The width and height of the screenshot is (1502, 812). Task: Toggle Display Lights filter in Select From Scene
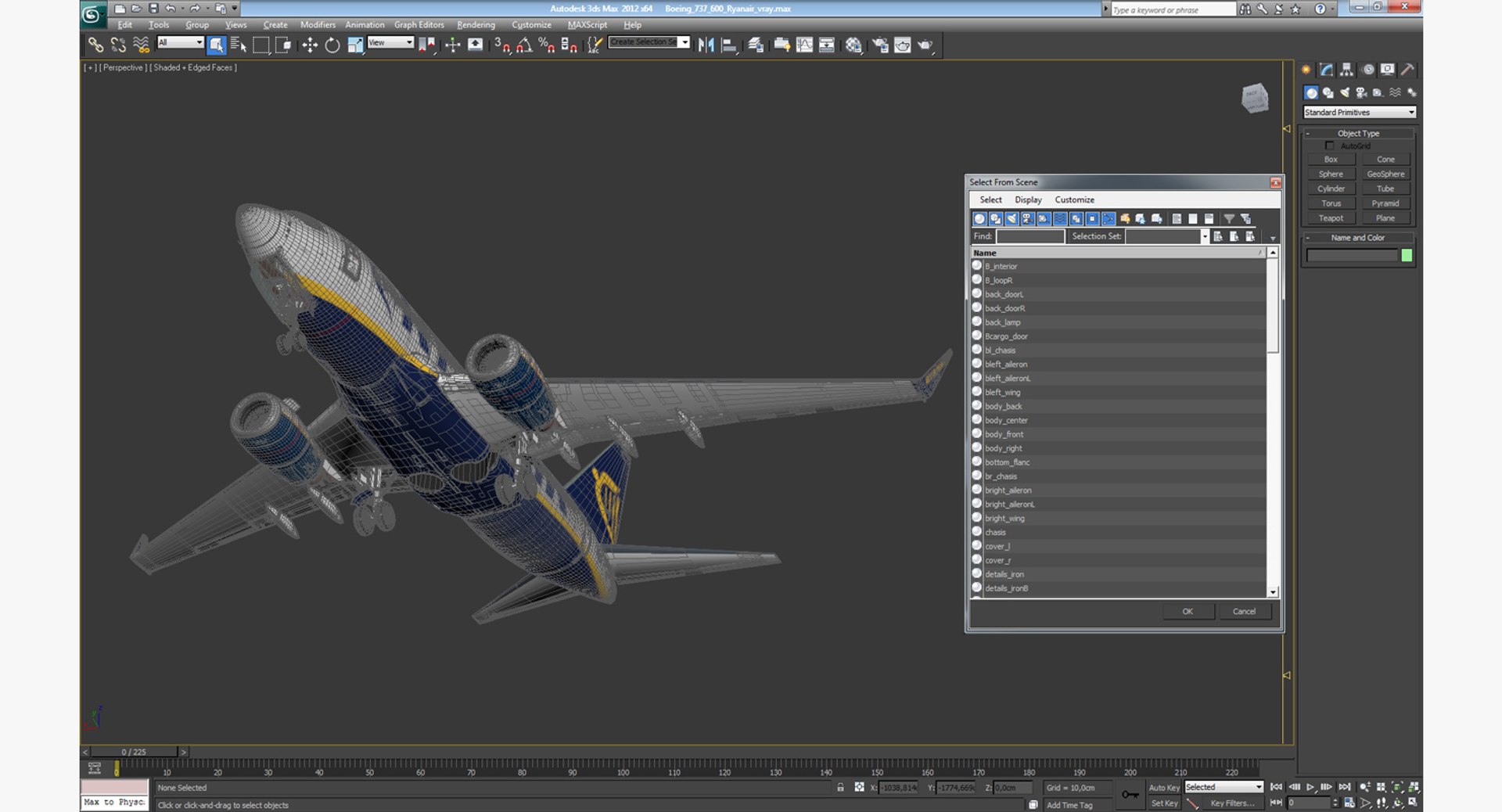(1012, 219)
